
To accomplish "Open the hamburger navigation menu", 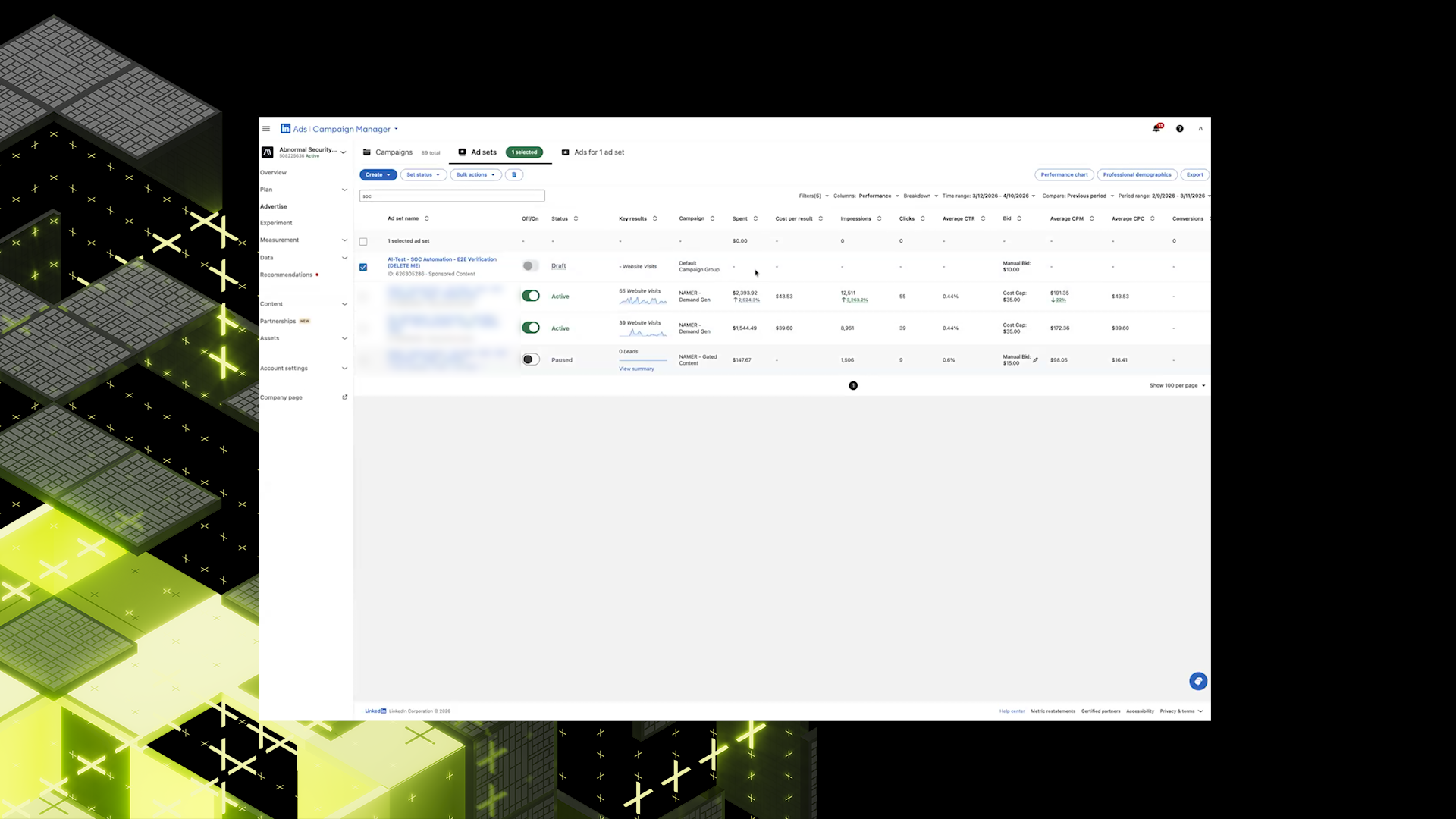I will [x=266, y=129].
